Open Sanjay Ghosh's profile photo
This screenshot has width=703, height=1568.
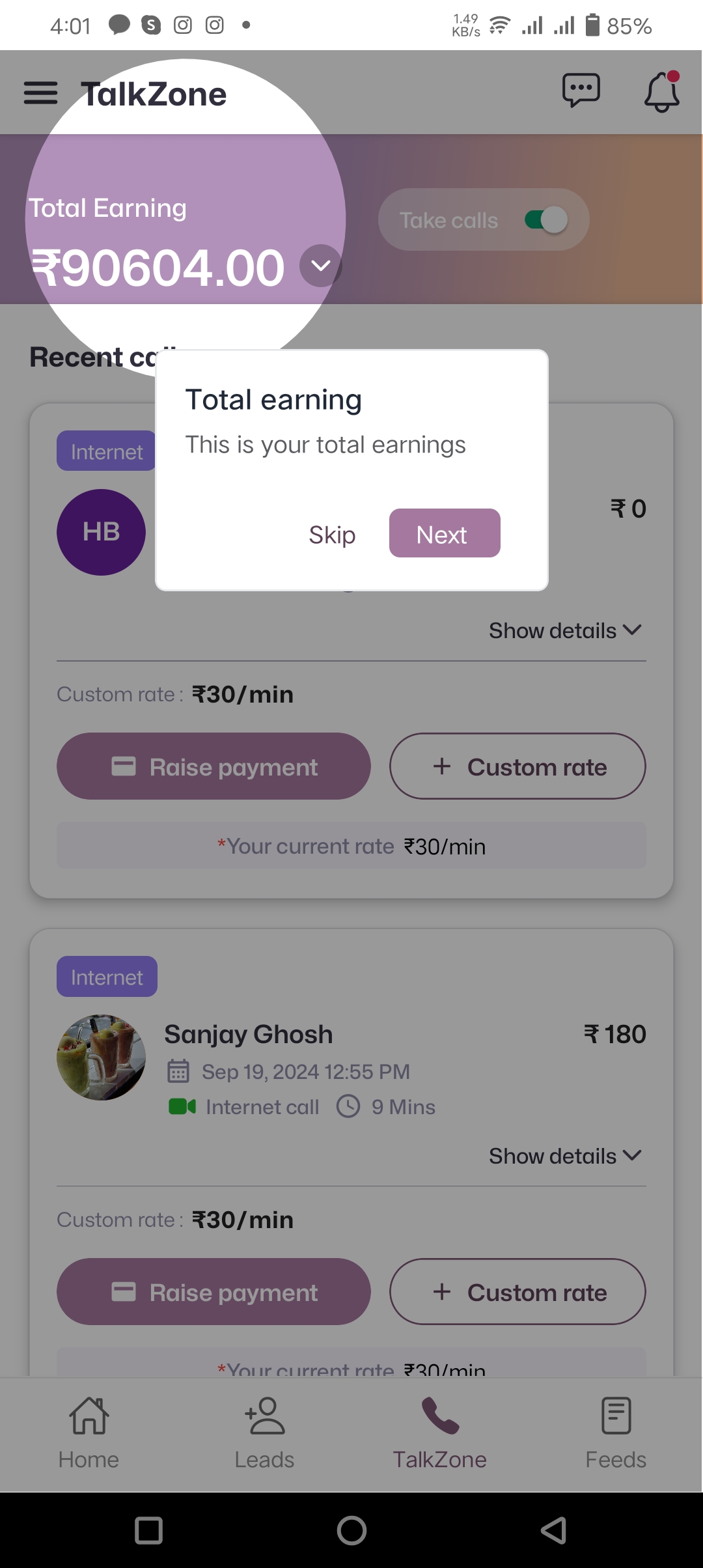[x=101, y=1057]
